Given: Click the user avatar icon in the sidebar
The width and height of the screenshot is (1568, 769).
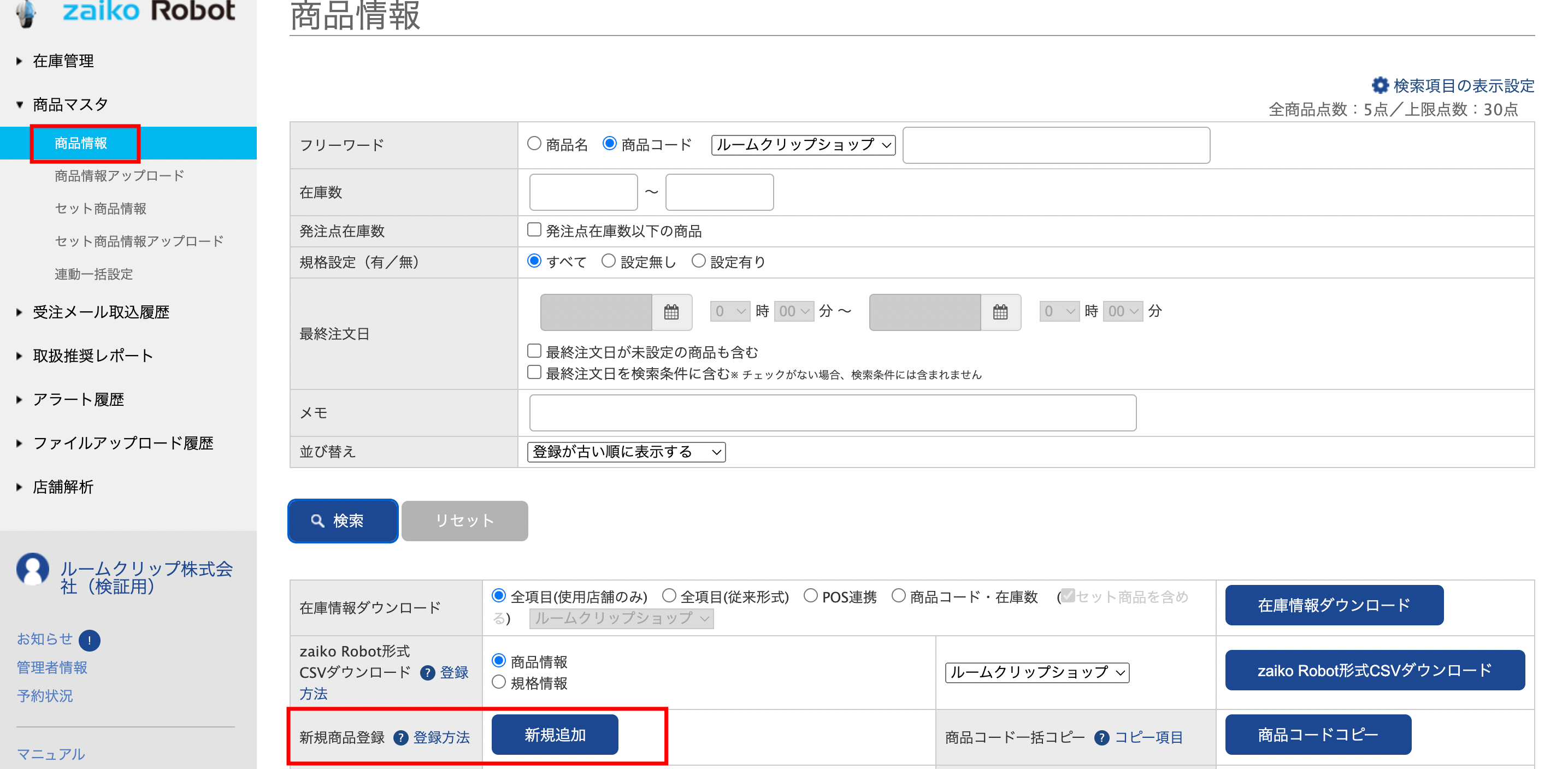Looking at the screenshot, I should pos(33,569).
